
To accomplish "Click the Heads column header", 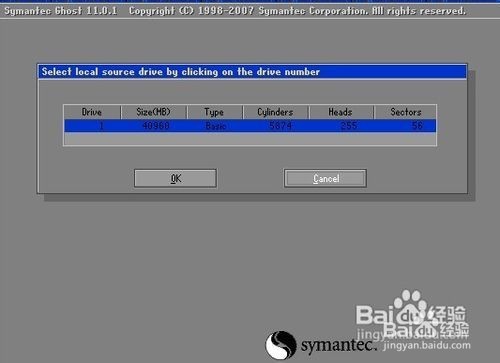I will (x=341, y=112).
